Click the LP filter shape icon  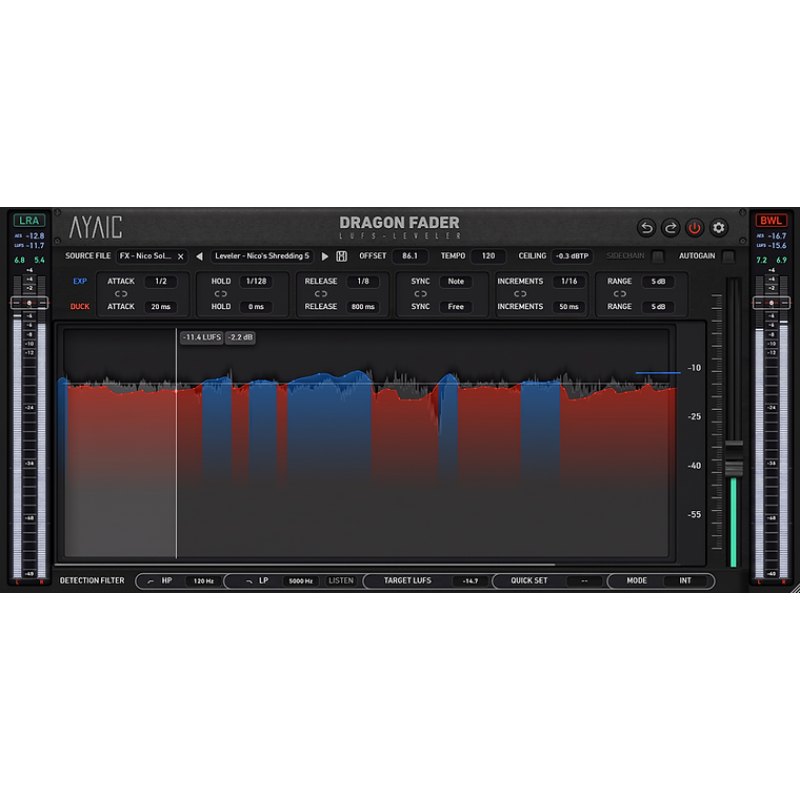pos(249,581)
